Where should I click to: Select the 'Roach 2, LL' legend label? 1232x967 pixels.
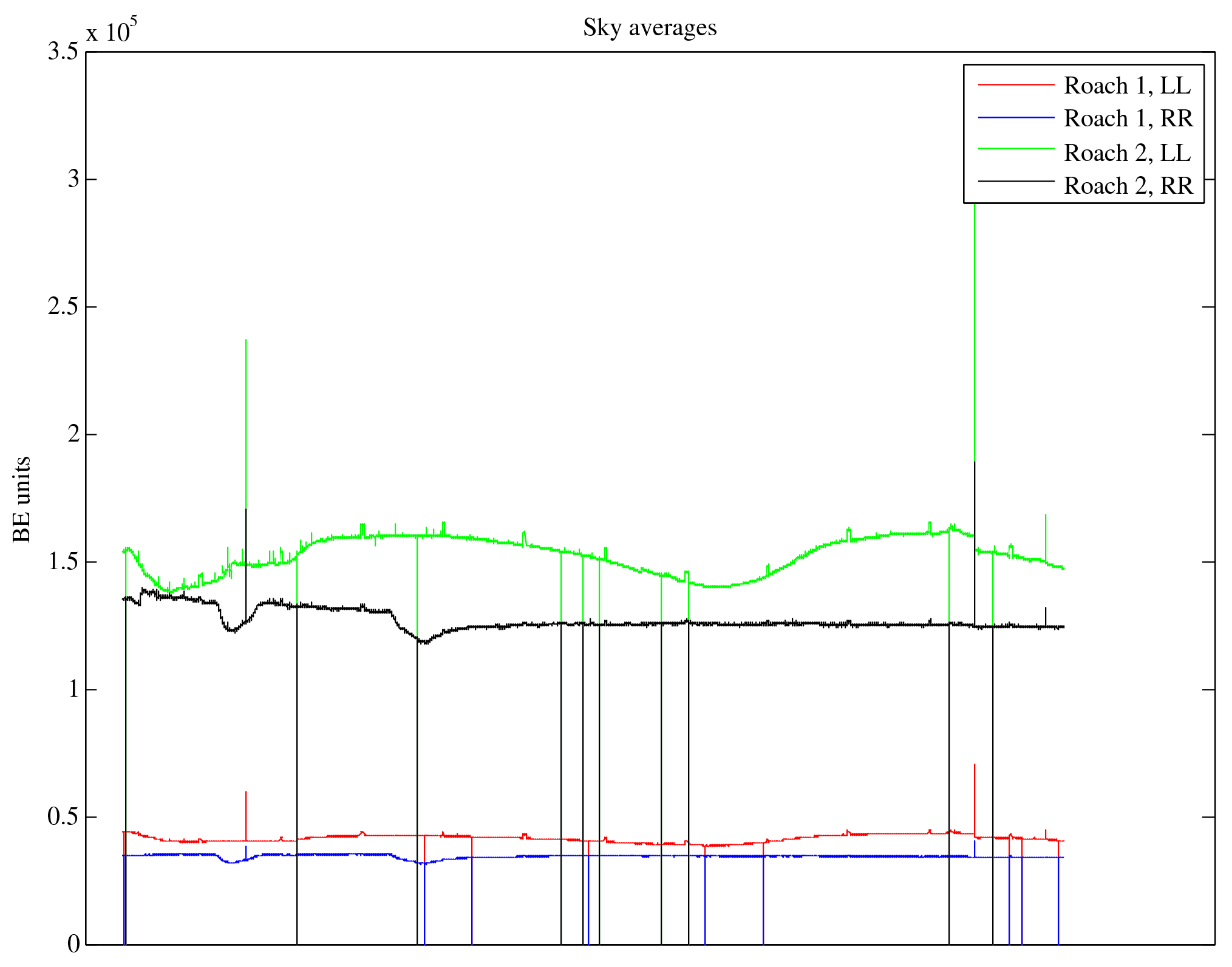point(1127,153)
